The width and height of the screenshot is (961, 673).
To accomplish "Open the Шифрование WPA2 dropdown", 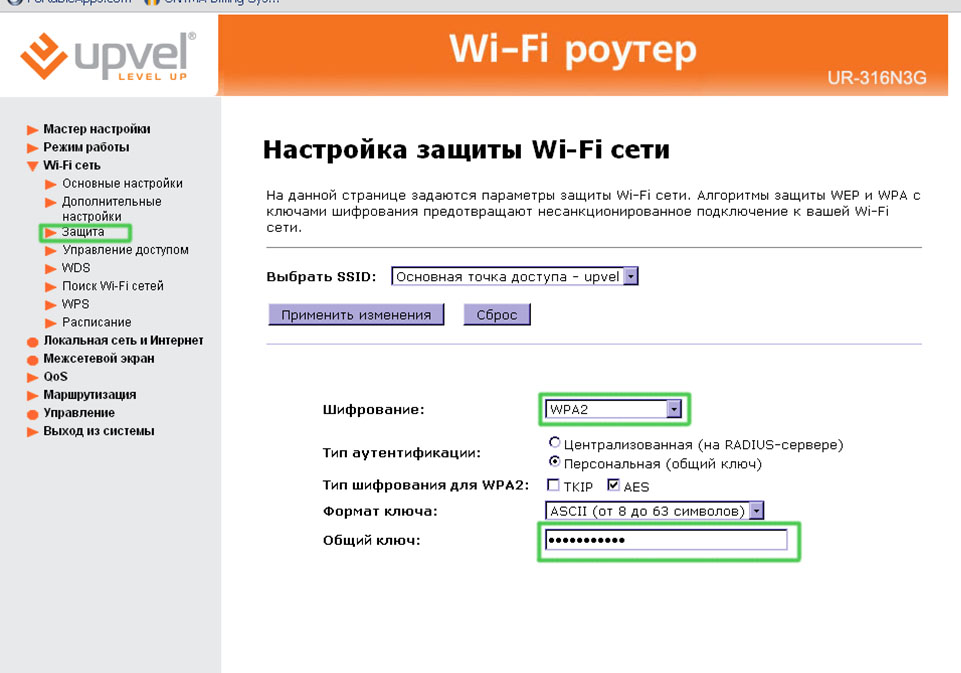I will click(674, 409).
